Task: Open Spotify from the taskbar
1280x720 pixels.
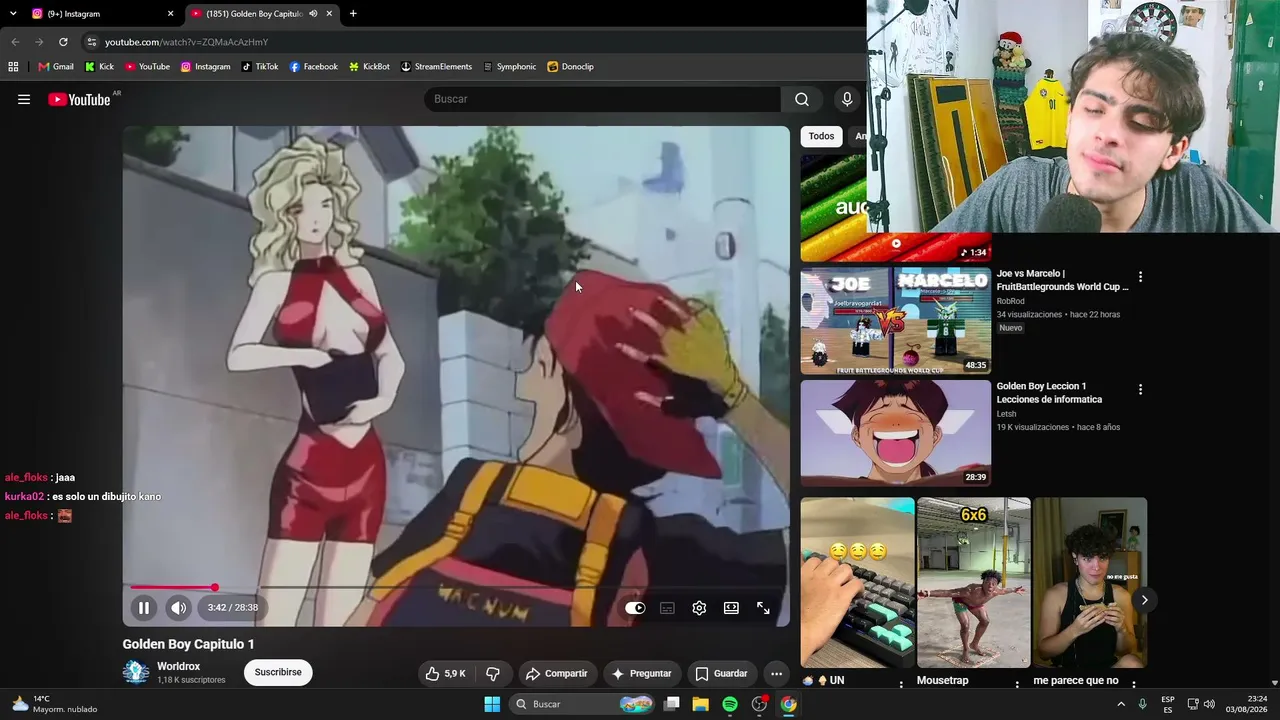Action: coord(730,704)
